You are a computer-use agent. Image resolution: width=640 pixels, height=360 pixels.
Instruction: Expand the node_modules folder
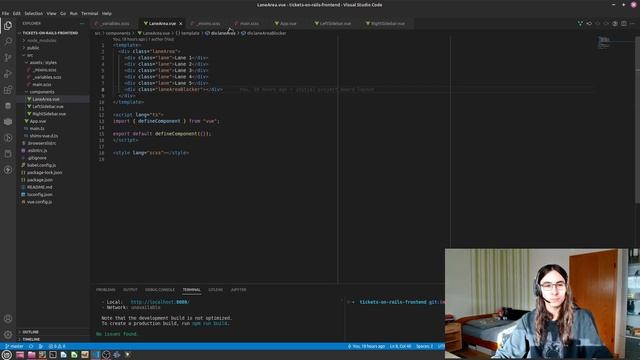click(x=41, y=40)
